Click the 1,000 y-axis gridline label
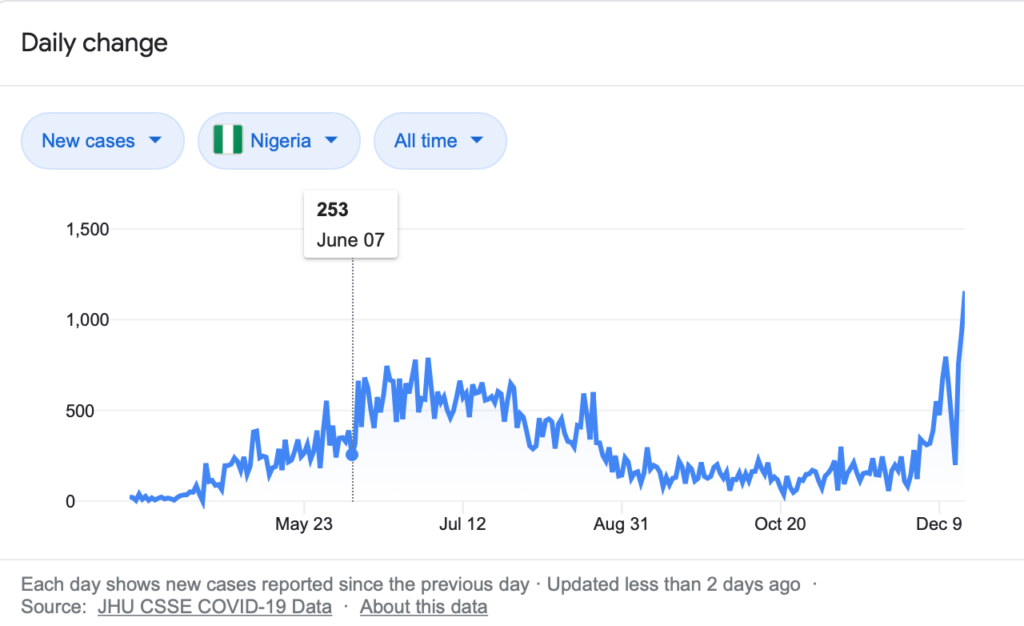 tap(87, 320)
